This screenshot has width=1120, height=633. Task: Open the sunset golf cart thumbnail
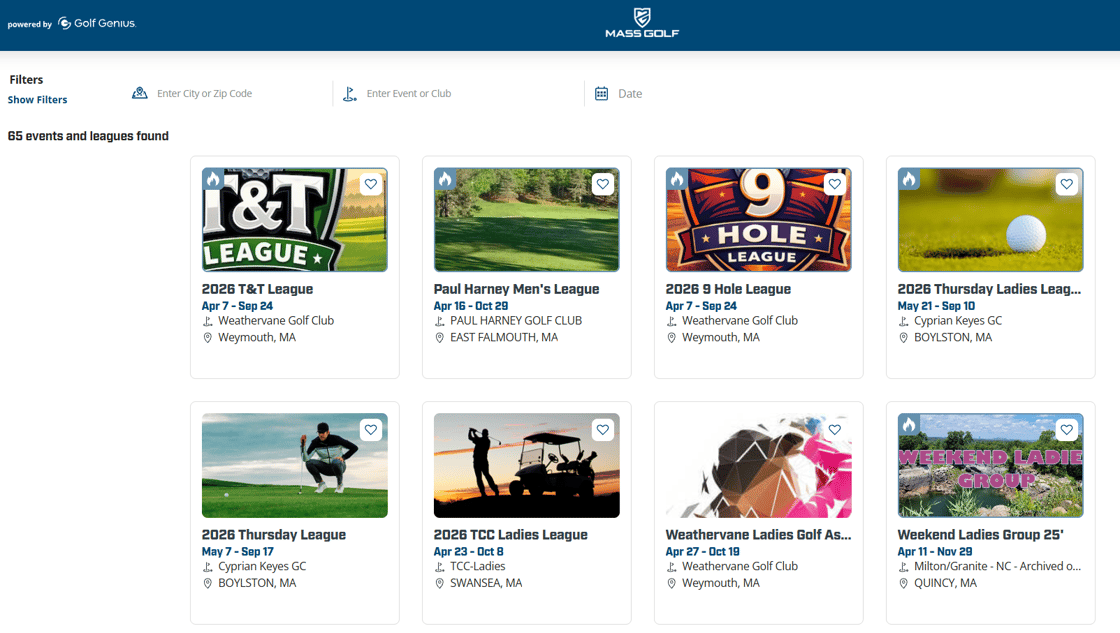526,466
